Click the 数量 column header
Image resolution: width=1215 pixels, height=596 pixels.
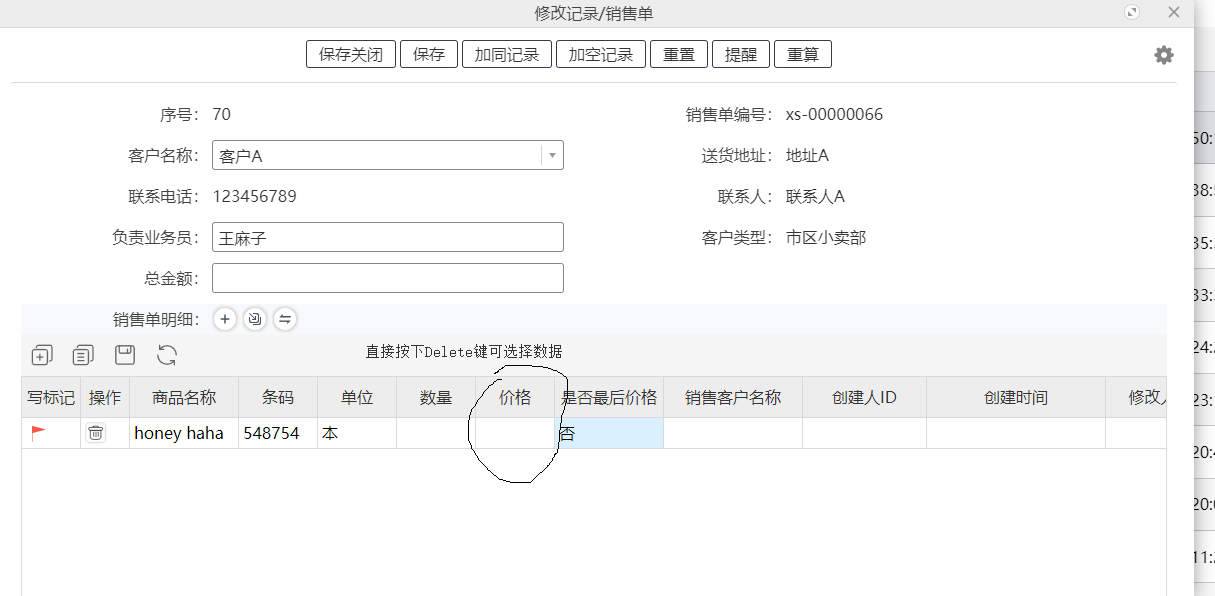pyautogui.click(x=436, y=397)
